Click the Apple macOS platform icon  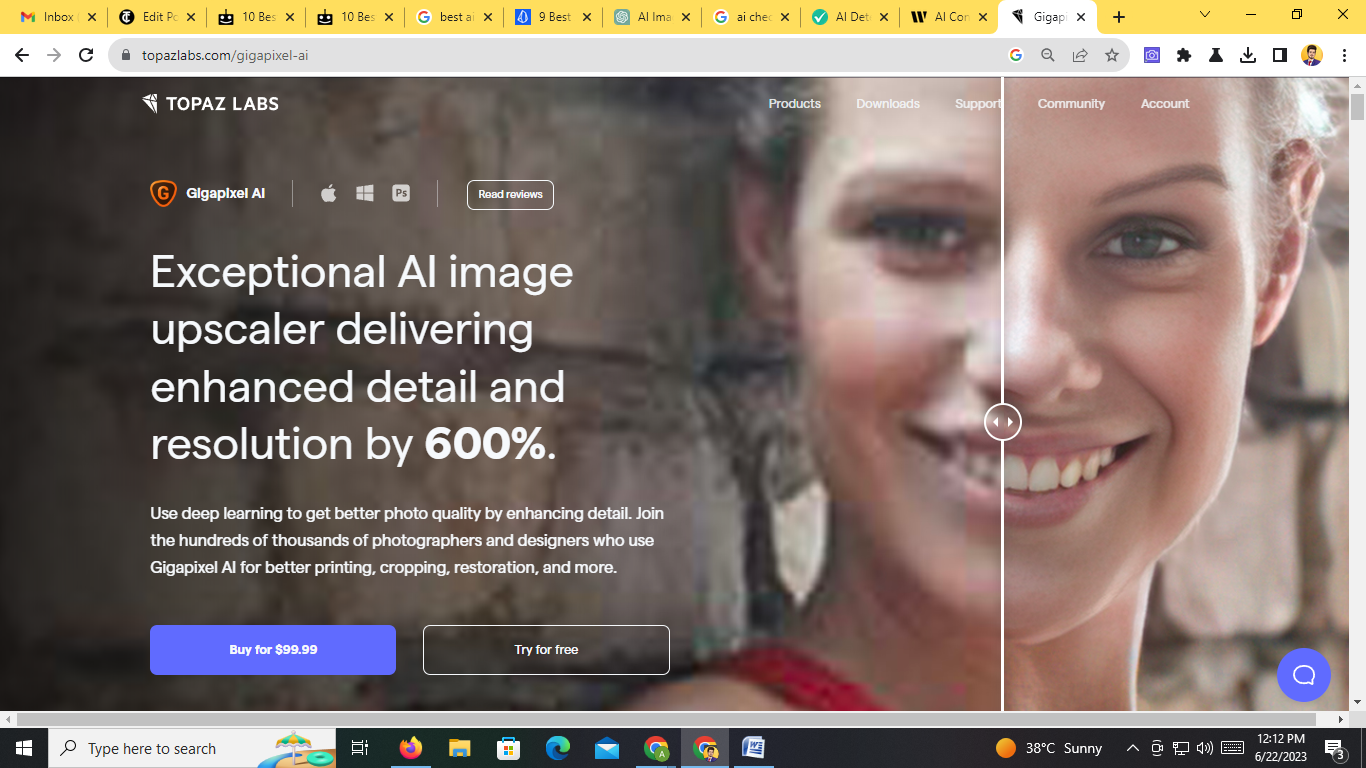[328, 193]
